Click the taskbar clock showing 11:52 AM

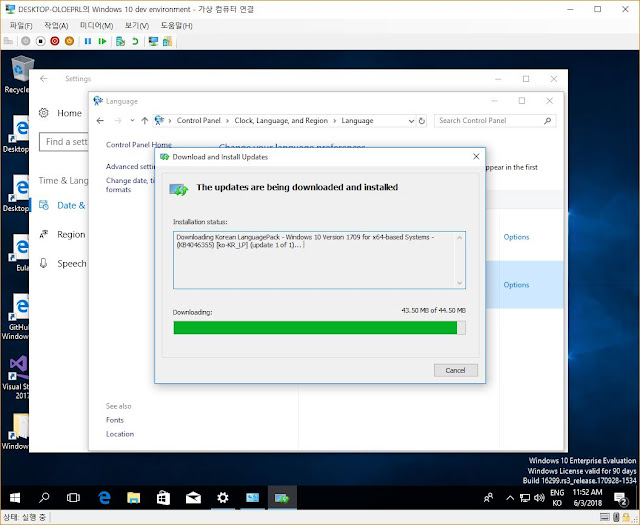587,498
